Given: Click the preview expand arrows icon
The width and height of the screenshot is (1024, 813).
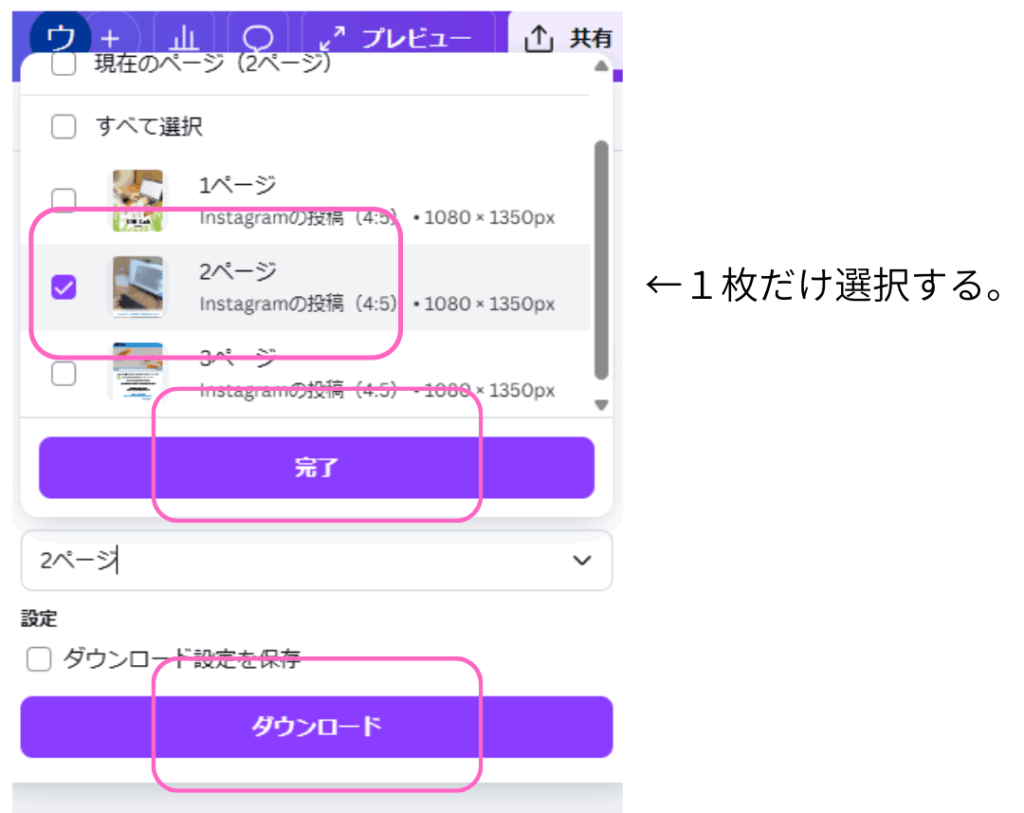Looking at the screenshot, I should point(332,39).
